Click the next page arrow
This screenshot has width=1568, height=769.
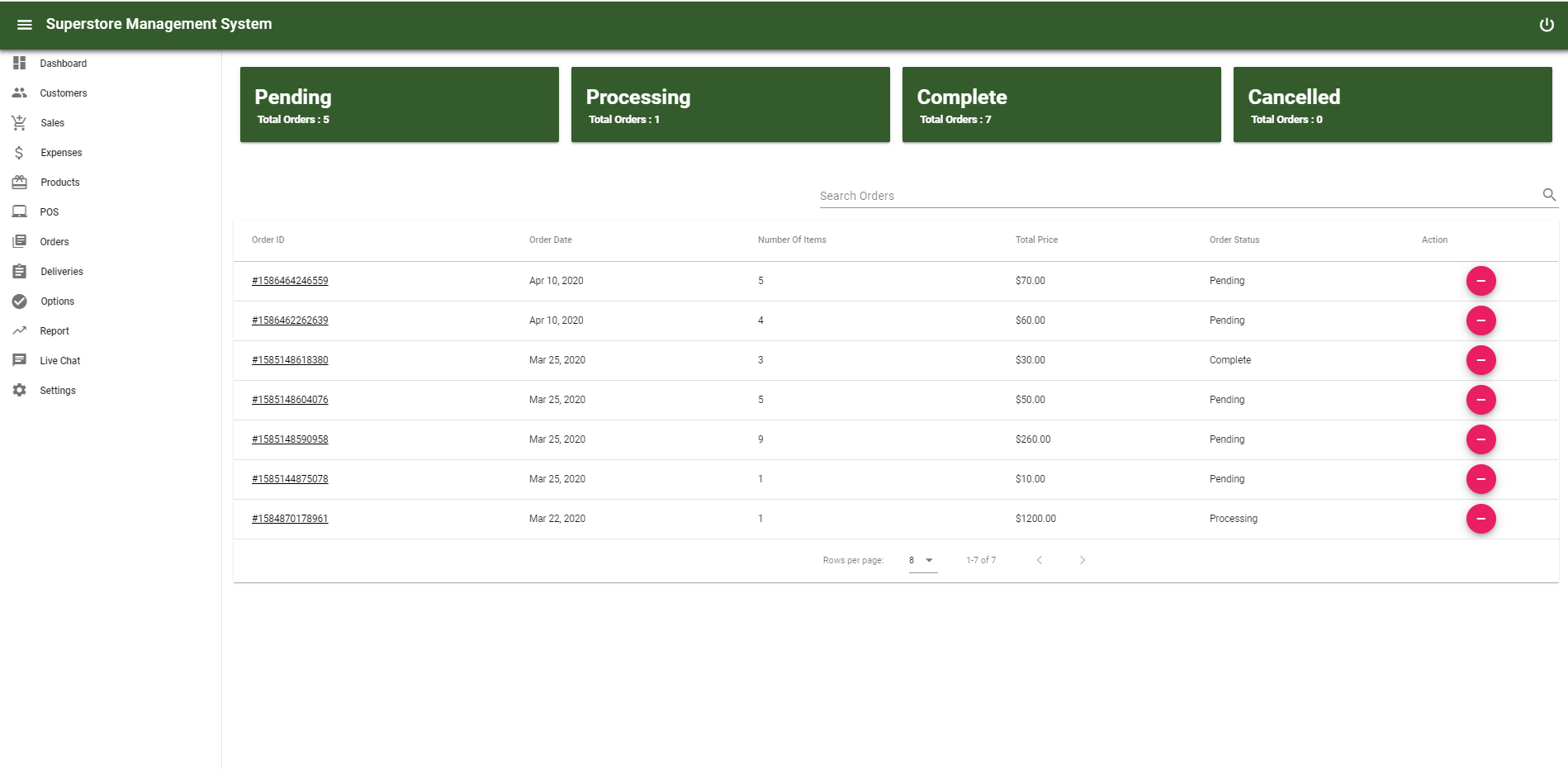click(x=1082, y=560)
